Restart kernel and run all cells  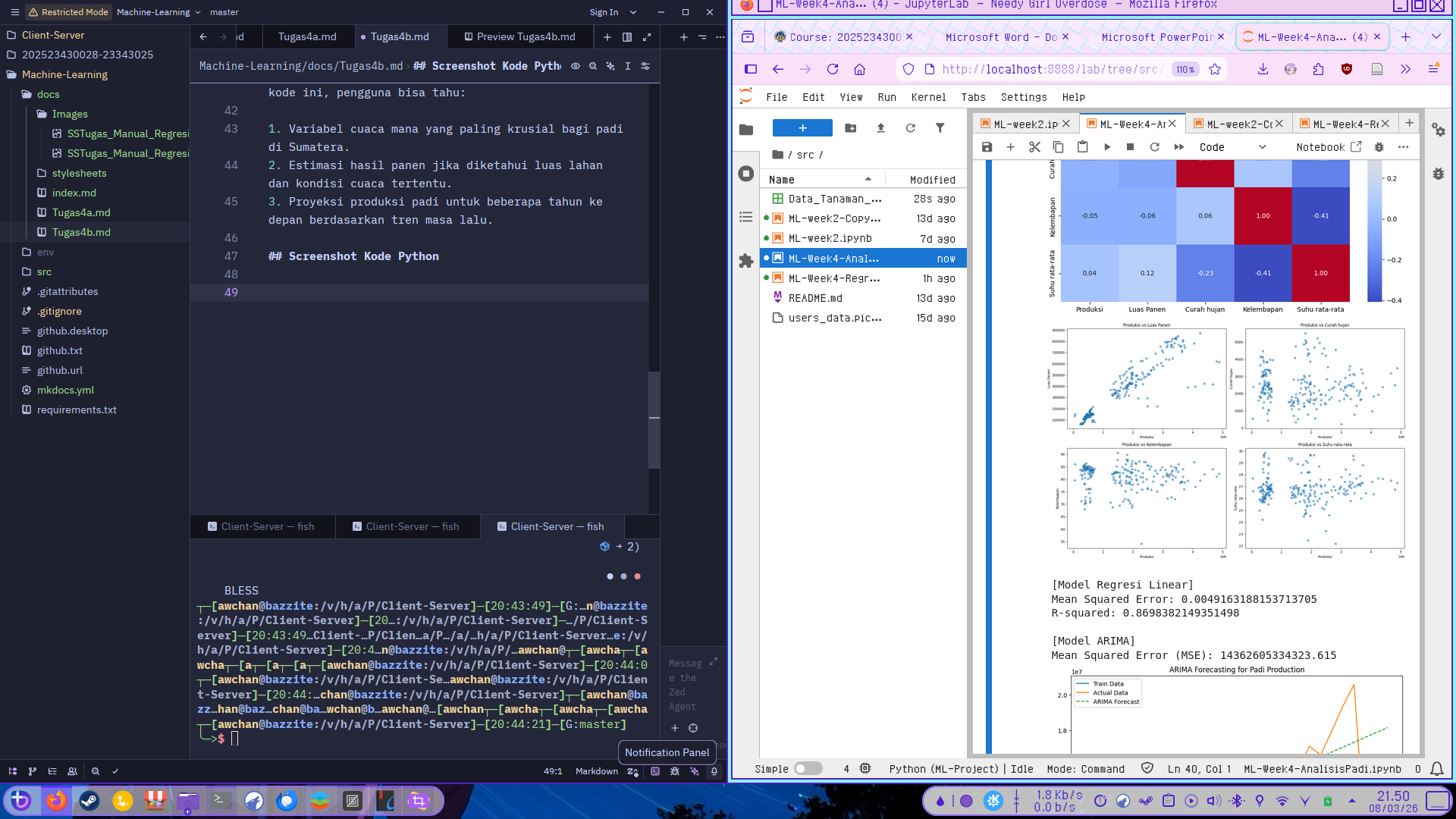[1179, 147]
